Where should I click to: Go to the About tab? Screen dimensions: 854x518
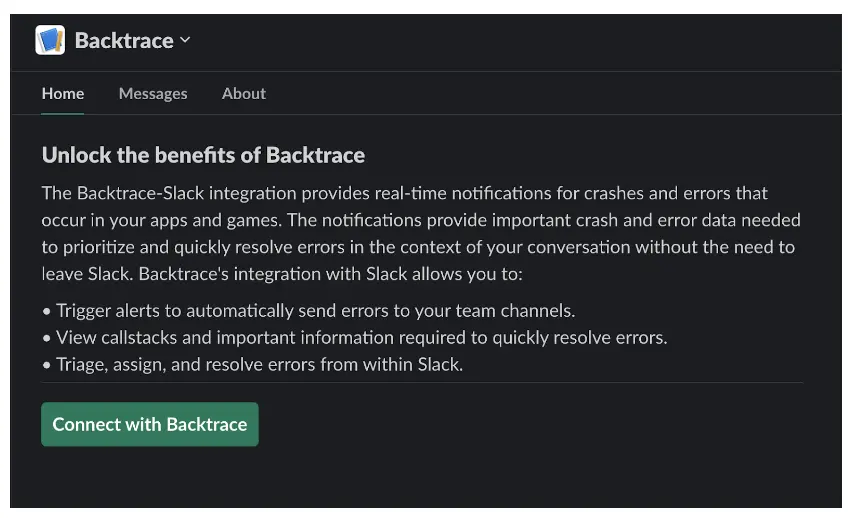click(x=244, y=93)
